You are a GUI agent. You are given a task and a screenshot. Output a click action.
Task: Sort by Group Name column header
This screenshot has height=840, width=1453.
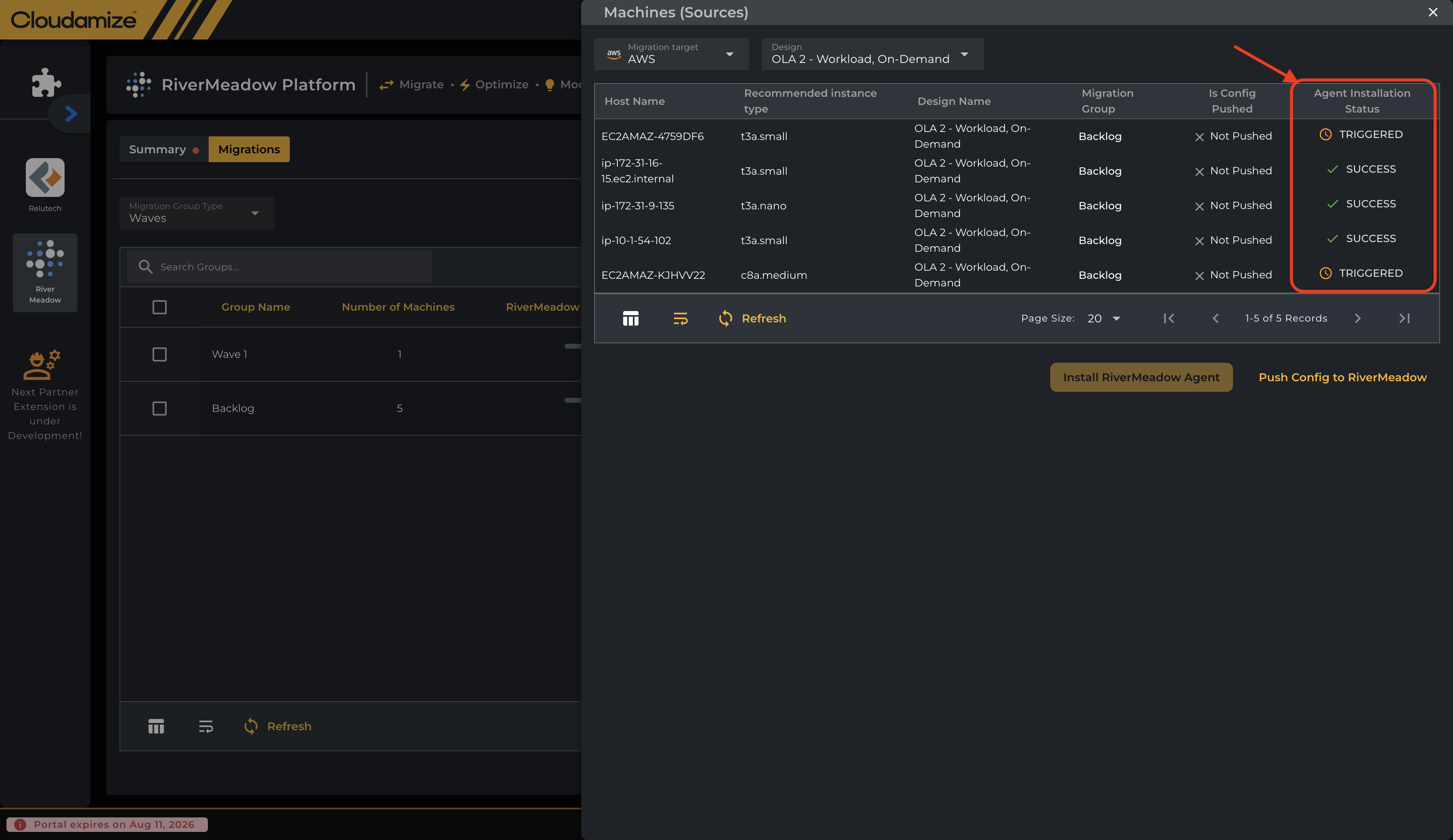click(255, 307)
